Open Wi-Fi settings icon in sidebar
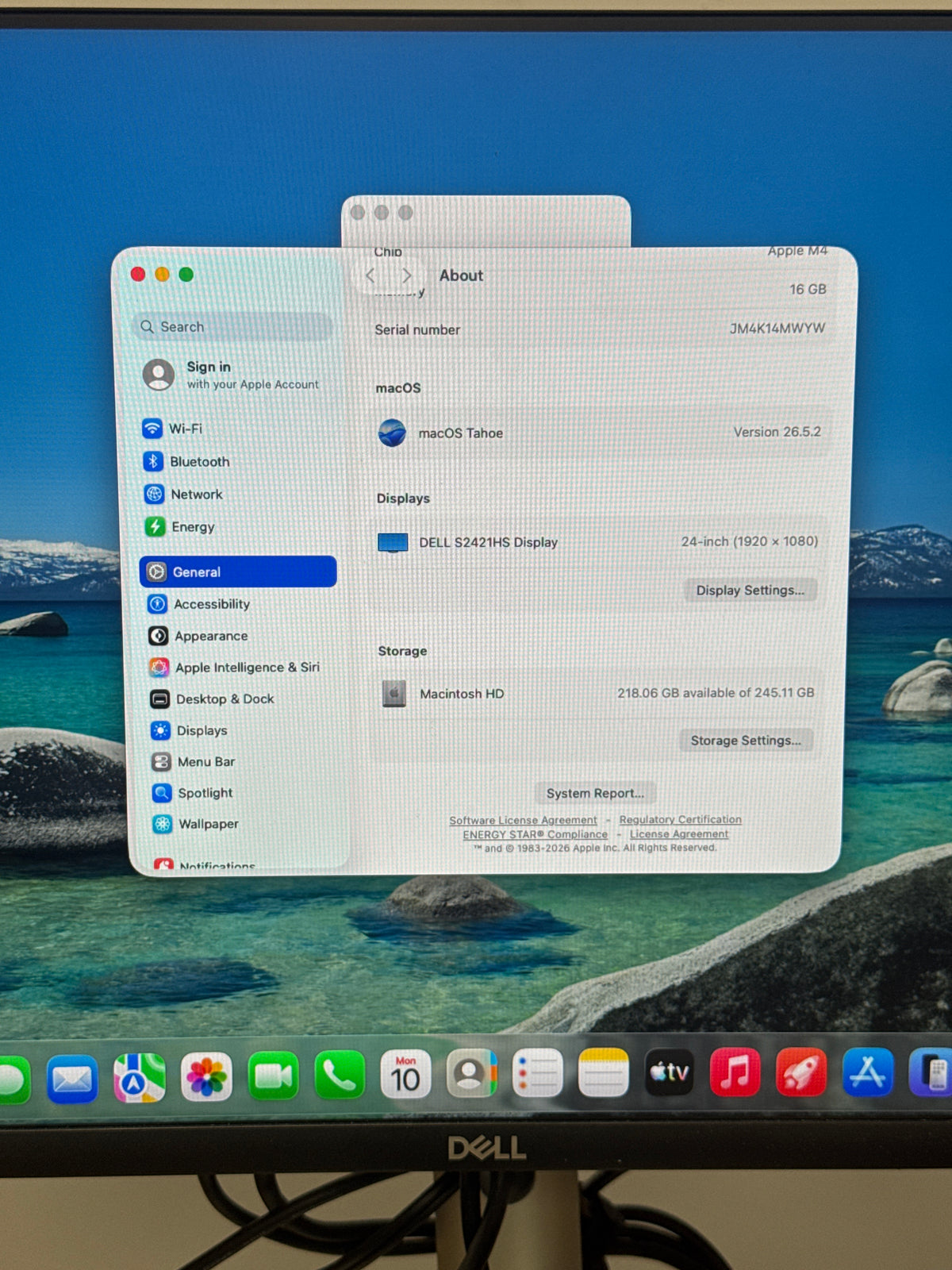 pyautogui.click(x=152, y=429)
